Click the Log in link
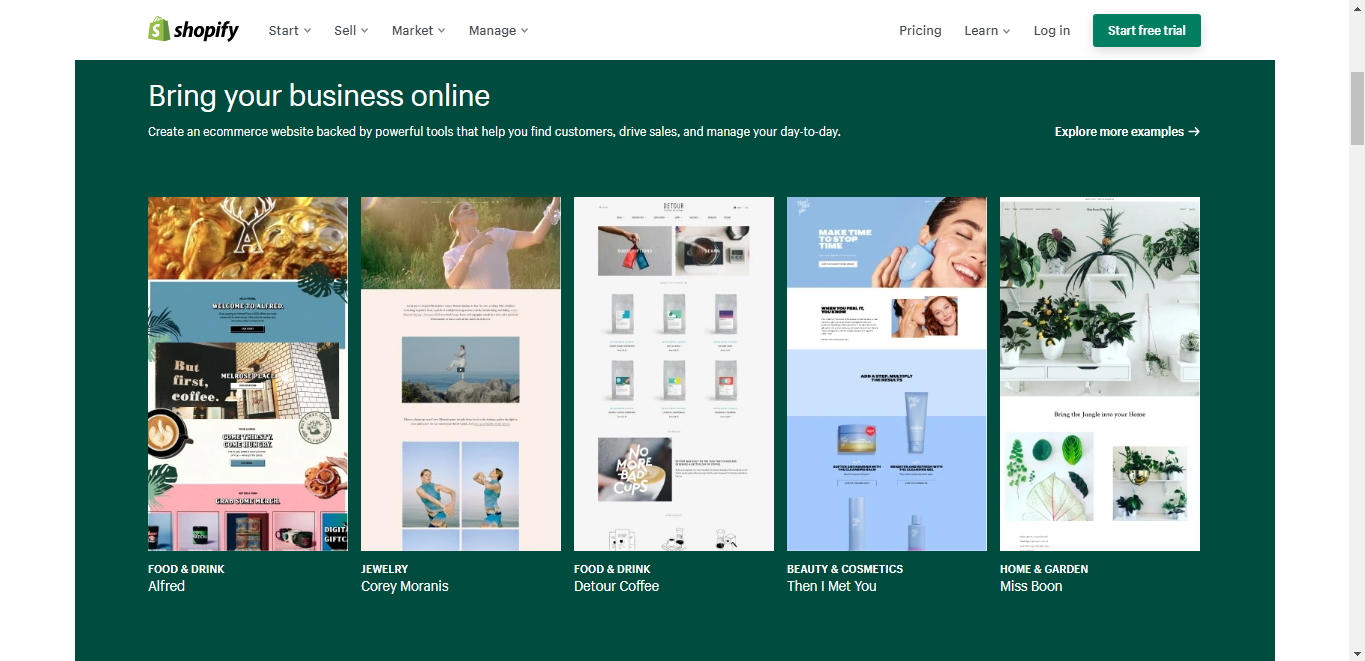Image resolution: width=1365 pixels, height=661 pixels. (1051, 31)
